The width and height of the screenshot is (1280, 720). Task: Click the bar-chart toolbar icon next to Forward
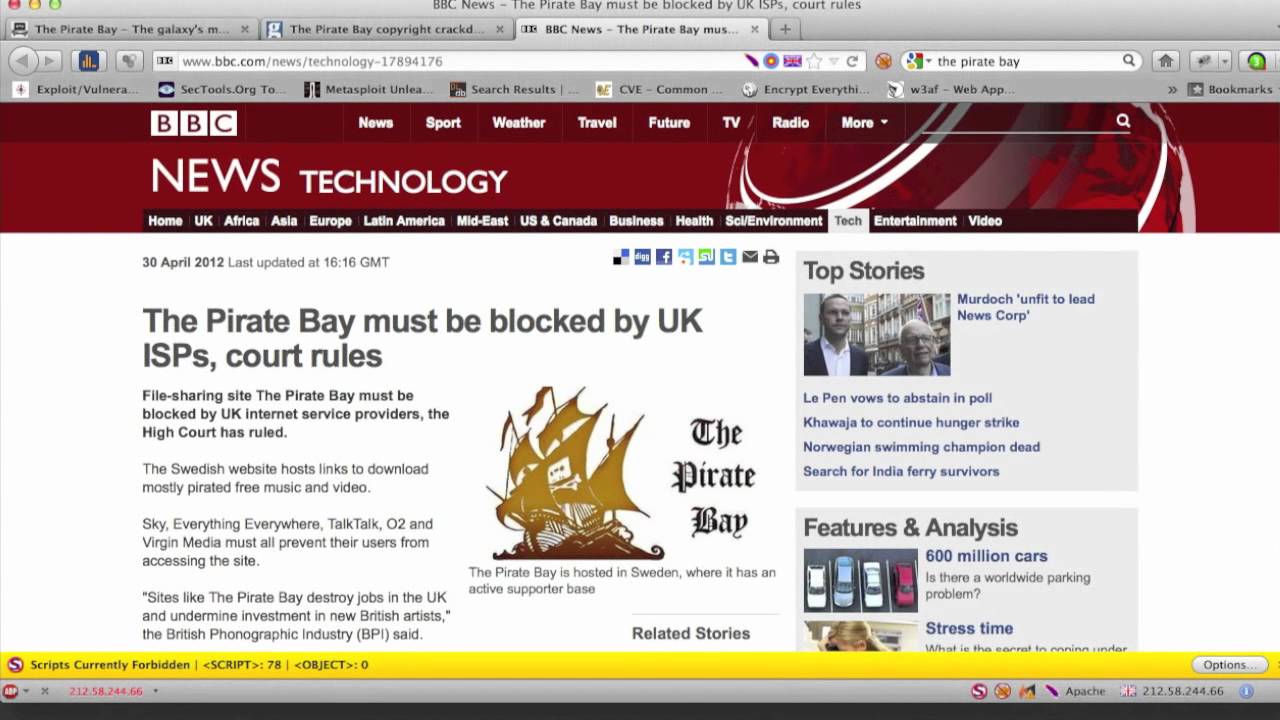point(88,61)
